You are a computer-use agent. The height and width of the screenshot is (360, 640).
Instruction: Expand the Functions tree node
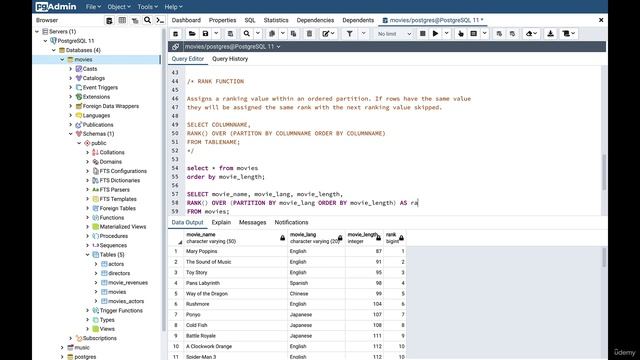(x=87, y=218)
